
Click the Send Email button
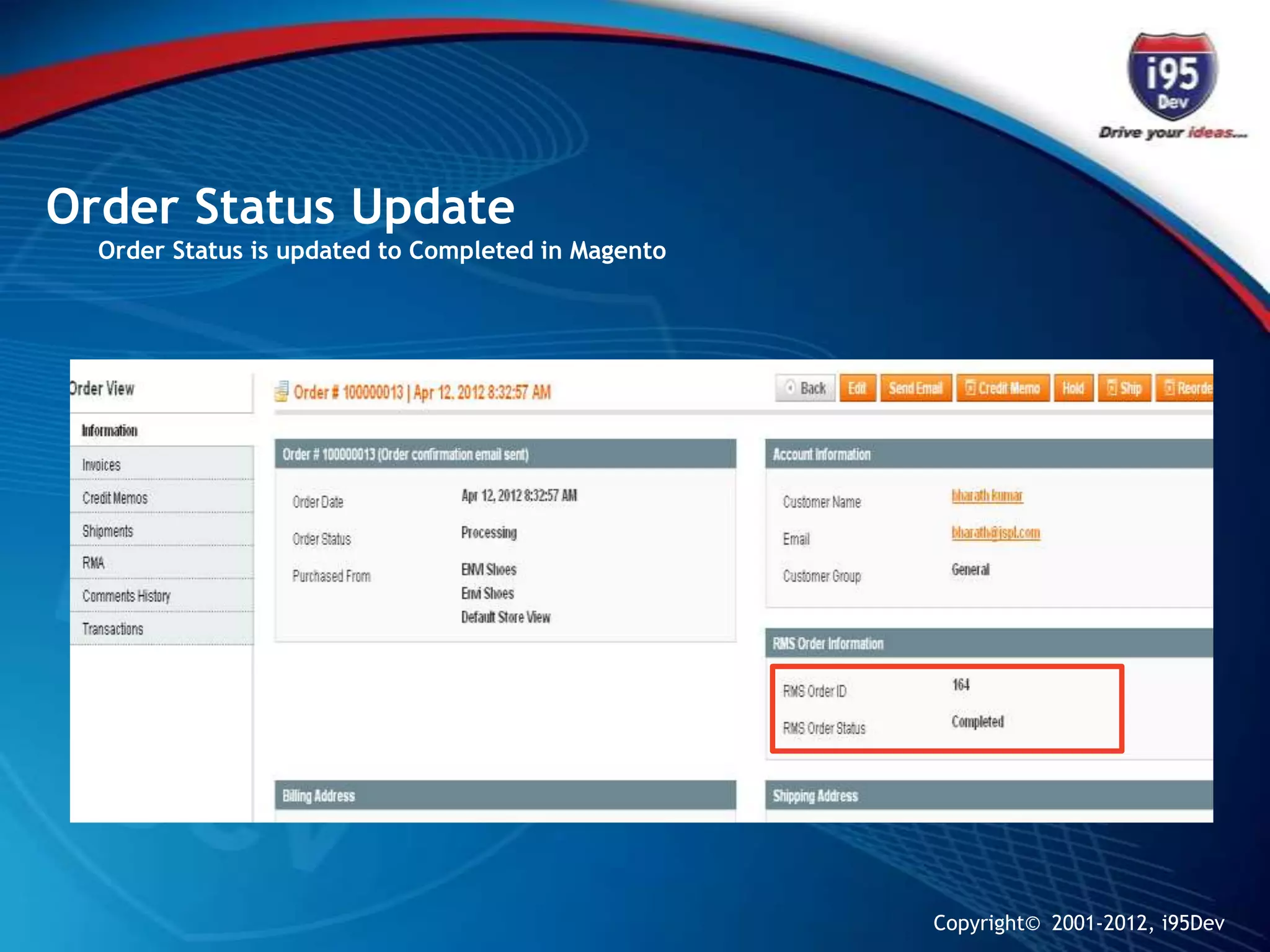point(916,388)
